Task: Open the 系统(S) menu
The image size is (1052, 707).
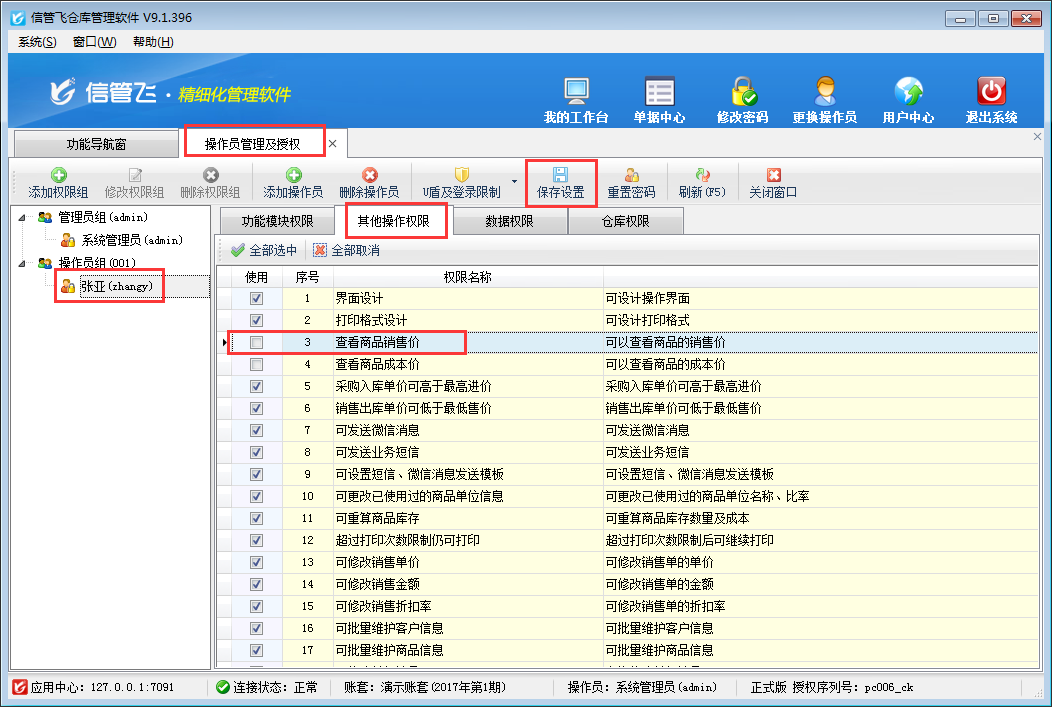Action: (x=37, y=42)
